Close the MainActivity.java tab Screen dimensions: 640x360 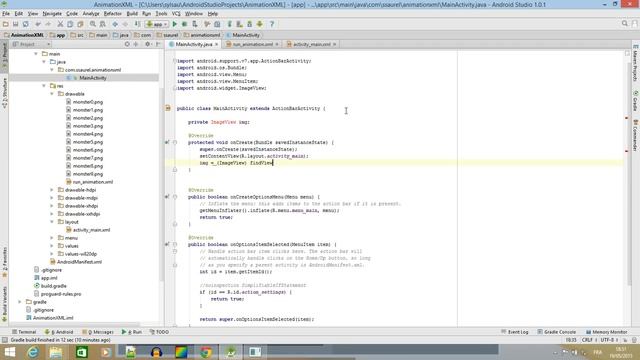[x=216, y=44]
